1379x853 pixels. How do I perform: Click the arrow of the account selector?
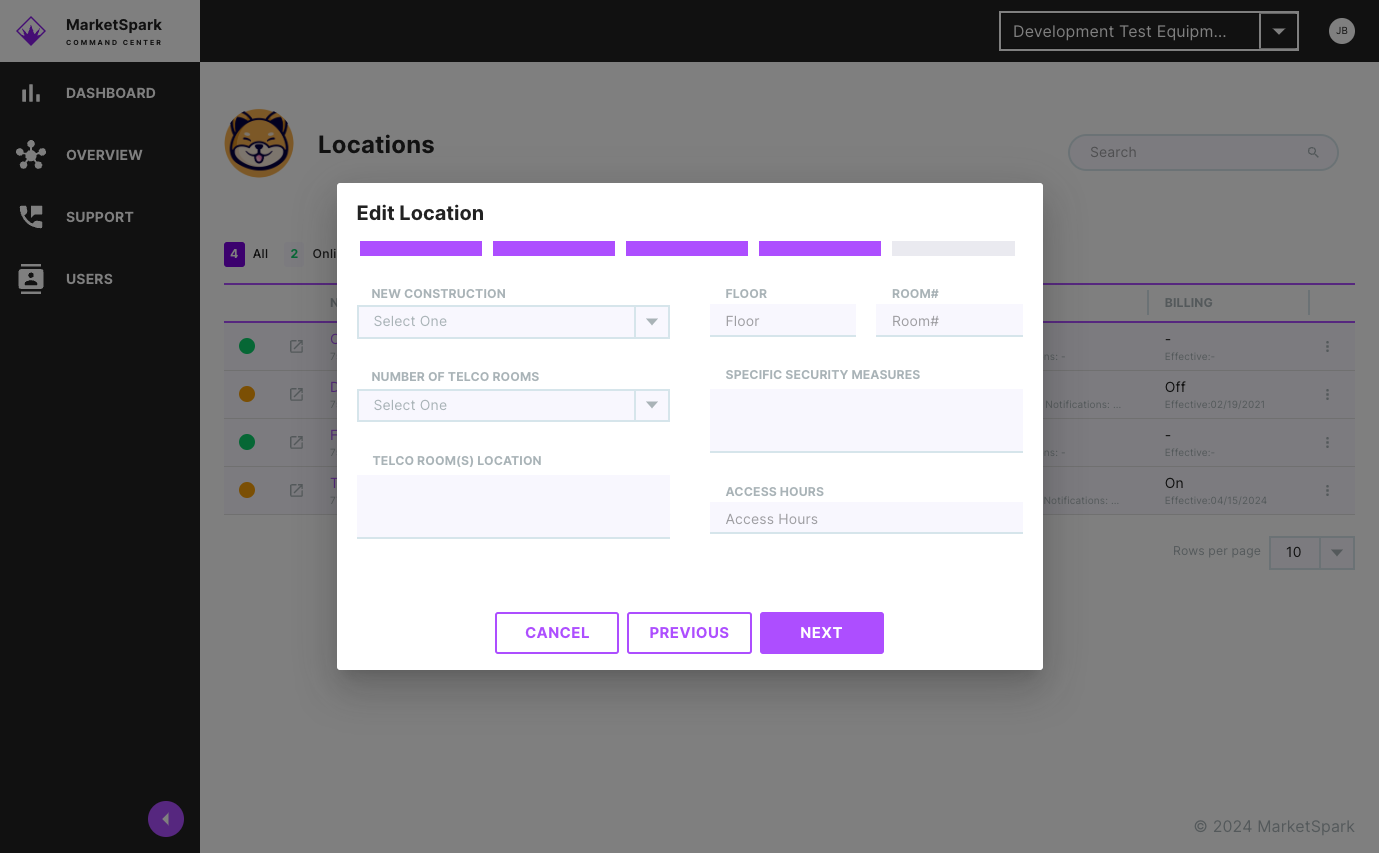[1278, 31]
